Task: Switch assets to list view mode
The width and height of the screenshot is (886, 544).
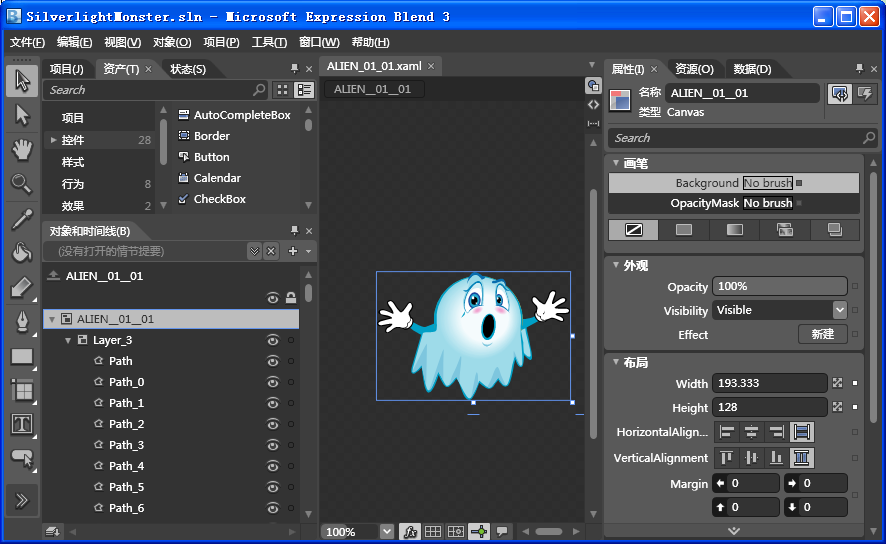Action: [x=304, y=90]
